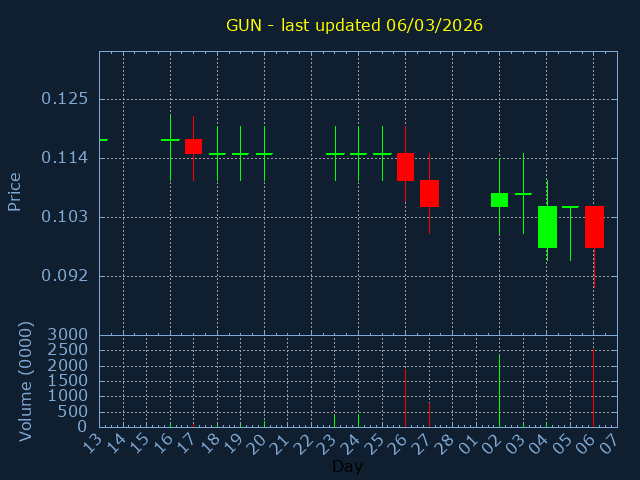Screen dimensions: 640x480
Task: Select the large green candlestick on day 04
Action: point(547,227)
